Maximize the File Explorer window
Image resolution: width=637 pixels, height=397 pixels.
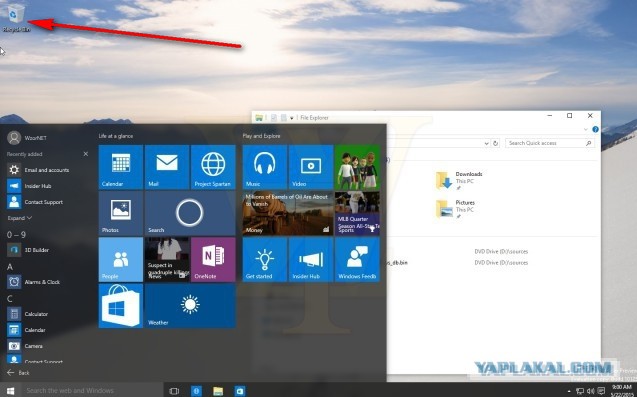tap(570, 116)
